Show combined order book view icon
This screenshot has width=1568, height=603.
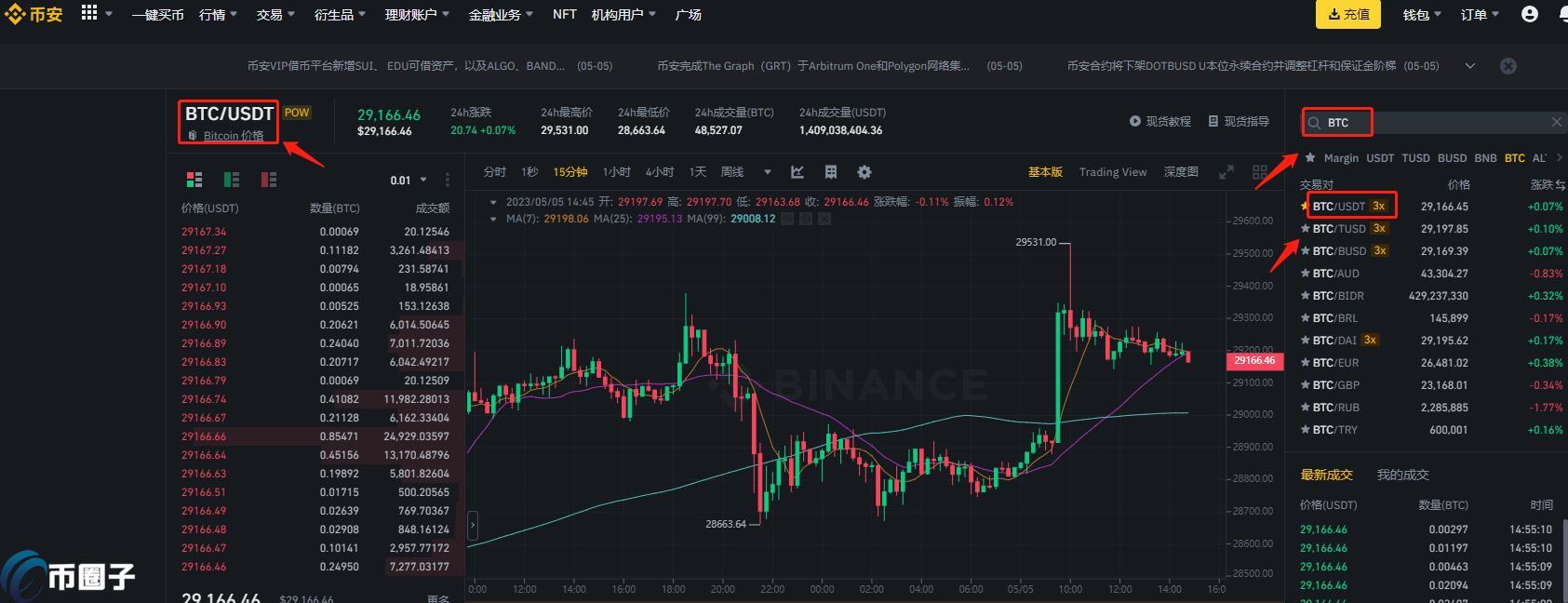(194, 180)
